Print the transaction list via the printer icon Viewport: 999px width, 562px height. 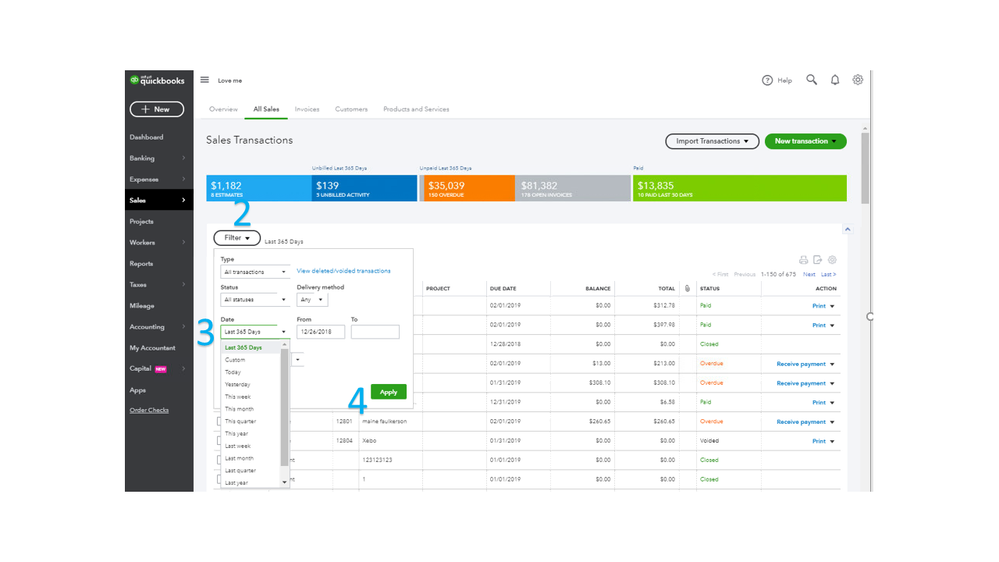point(803,260)
